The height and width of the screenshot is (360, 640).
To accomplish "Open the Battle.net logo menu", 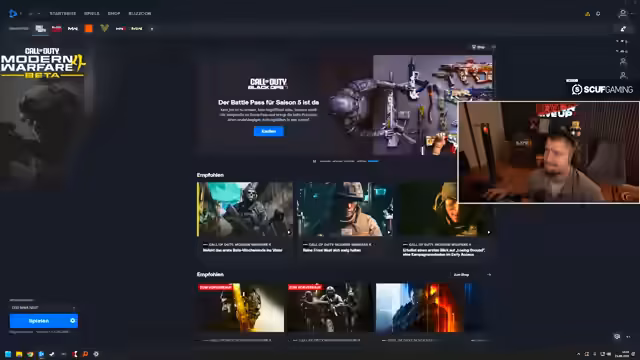I will click(x=13, y=13).
